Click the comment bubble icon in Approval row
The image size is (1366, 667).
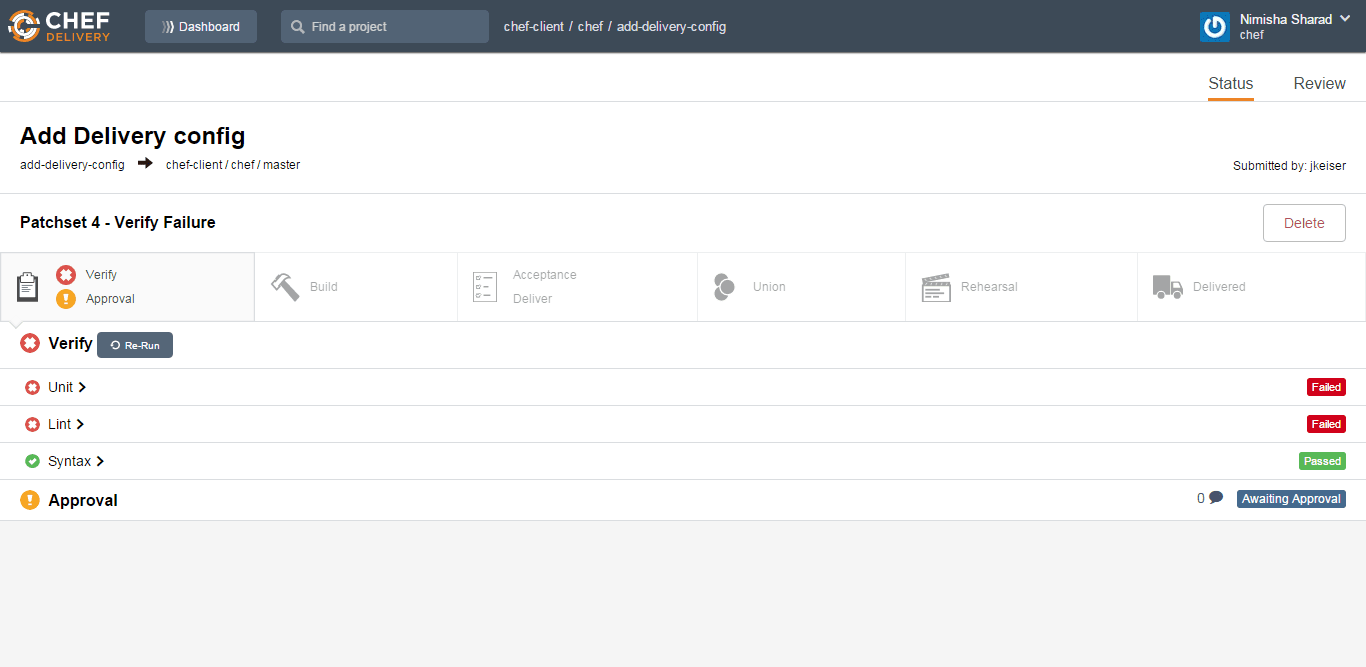click(1216, 498)
